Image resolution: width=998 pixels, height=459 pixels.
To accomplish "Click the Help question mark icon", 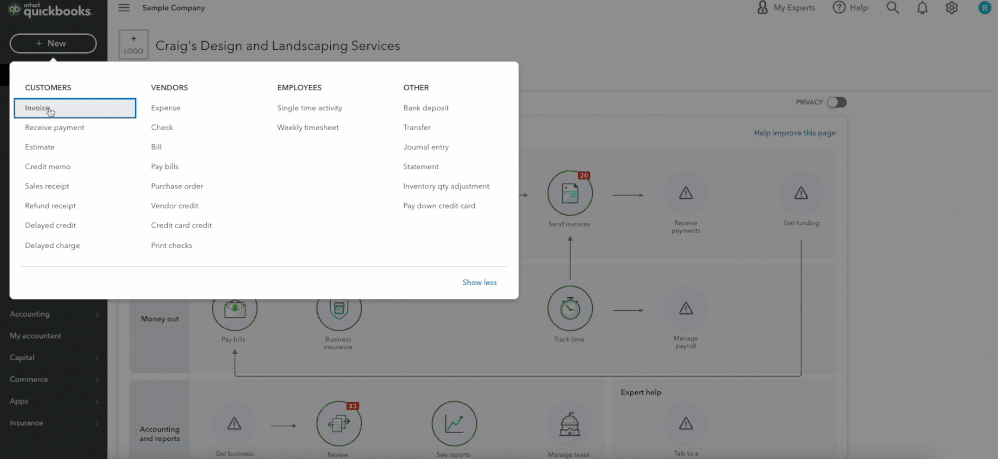I will [x=839, y=8].
